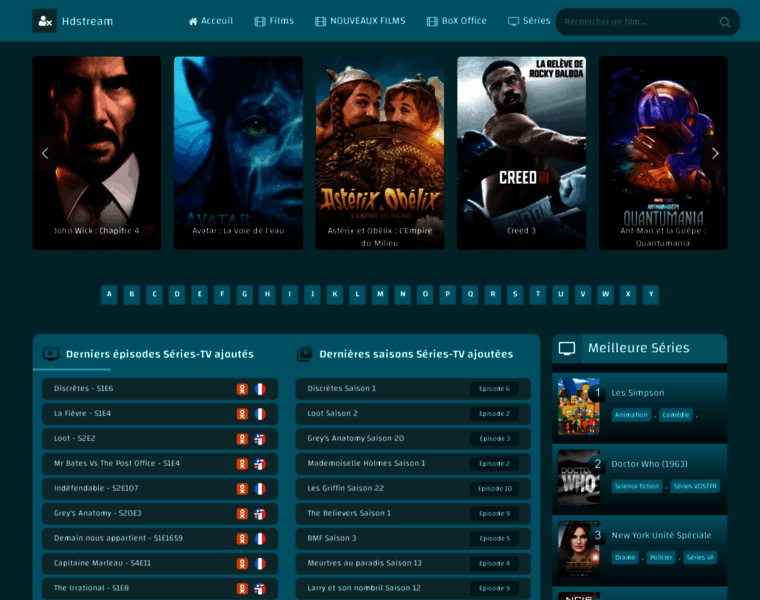Click icon beside Dernières saisons heading
This screenshot has height=600, width=760.
[x=304, y=354]
